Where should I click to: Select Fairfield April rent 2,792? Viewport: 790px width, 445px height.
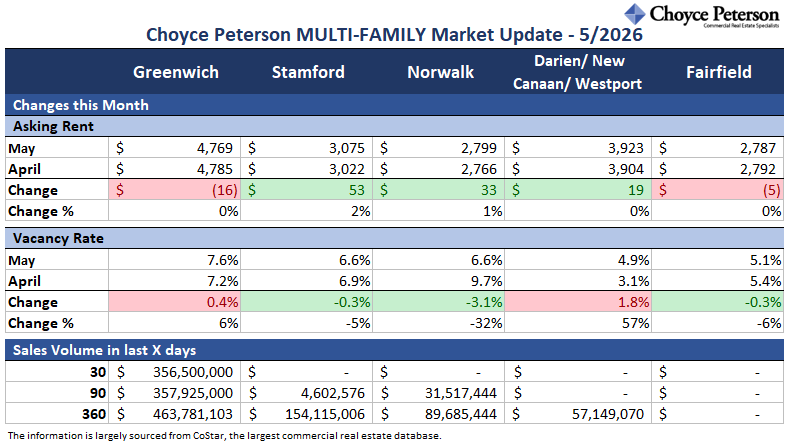[x=718, y=169]
